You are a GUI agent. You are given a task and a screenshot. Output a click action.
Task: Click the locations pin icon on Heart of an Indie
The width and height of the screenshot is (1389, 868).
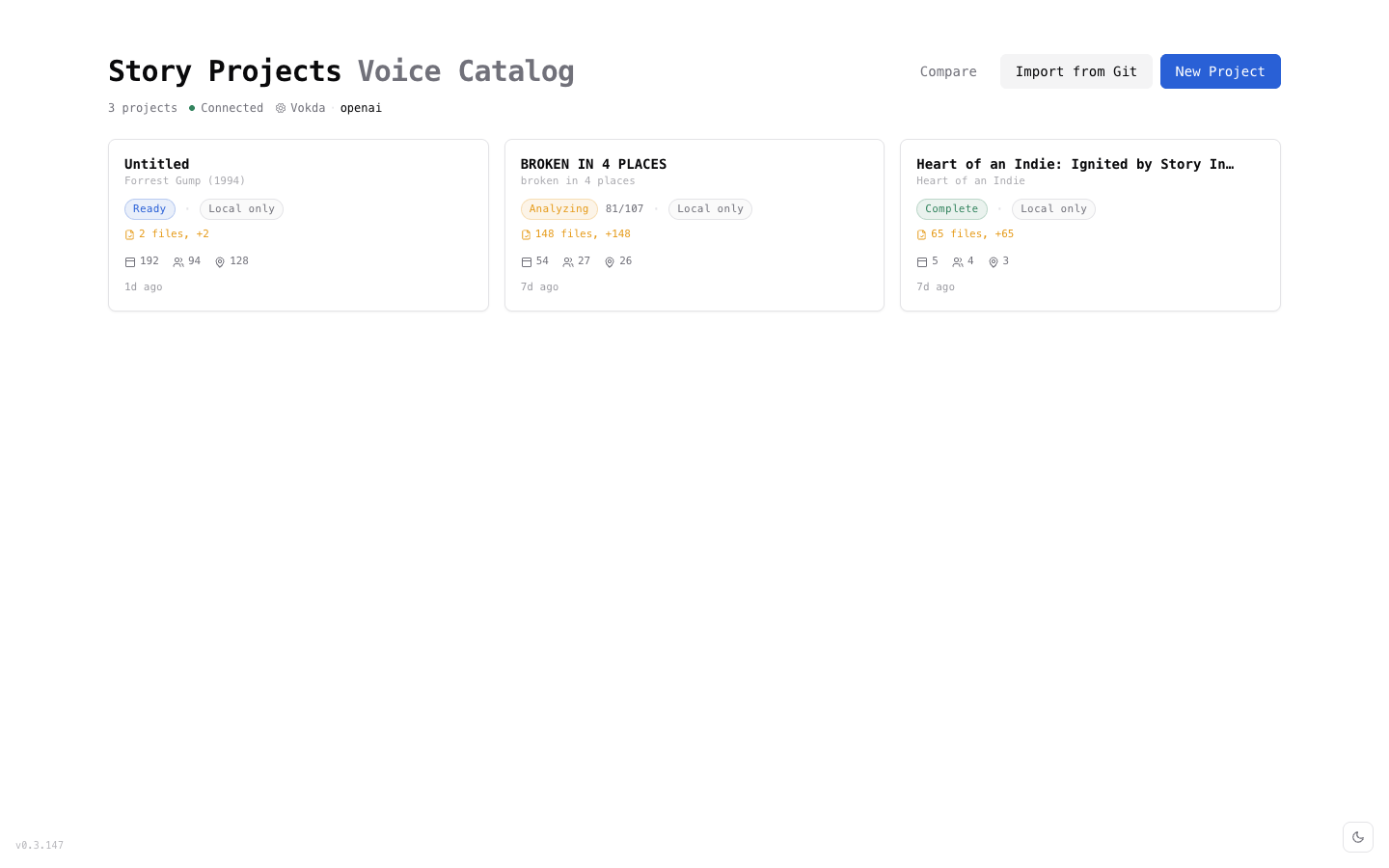pos(994,261)
